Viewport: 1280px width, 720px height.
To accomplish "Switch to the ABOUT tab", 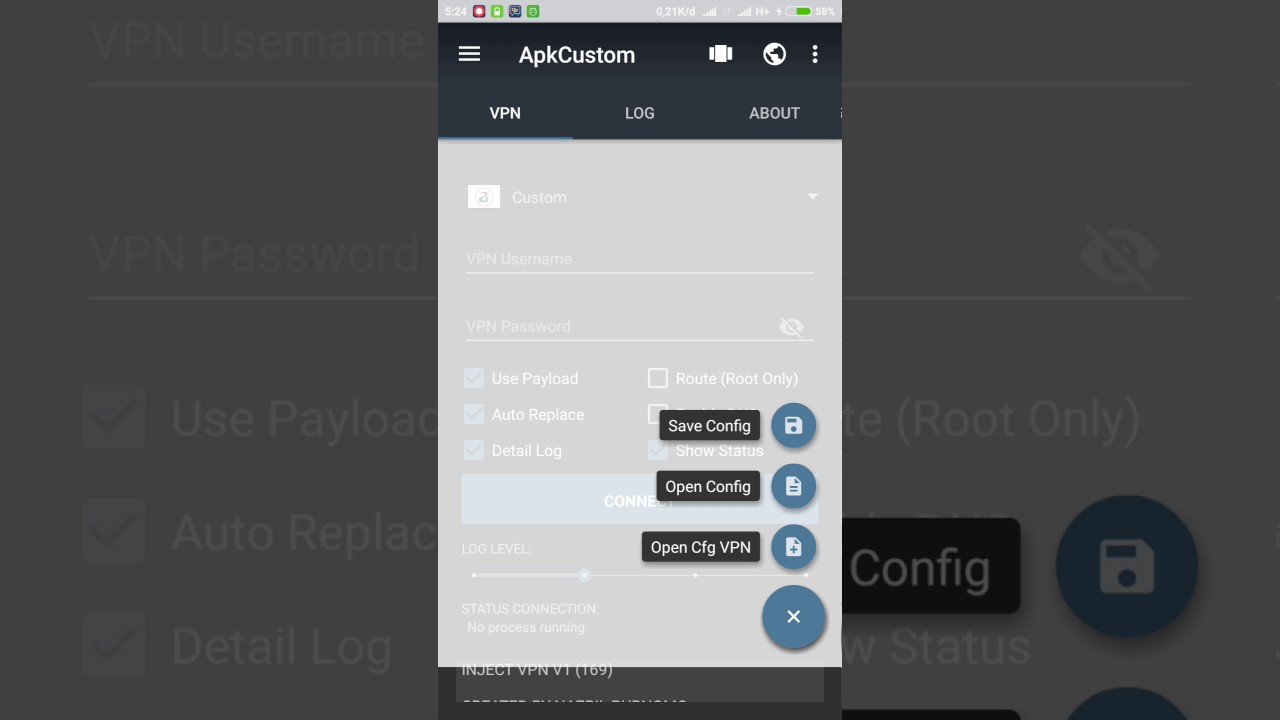I will point(774,113).
